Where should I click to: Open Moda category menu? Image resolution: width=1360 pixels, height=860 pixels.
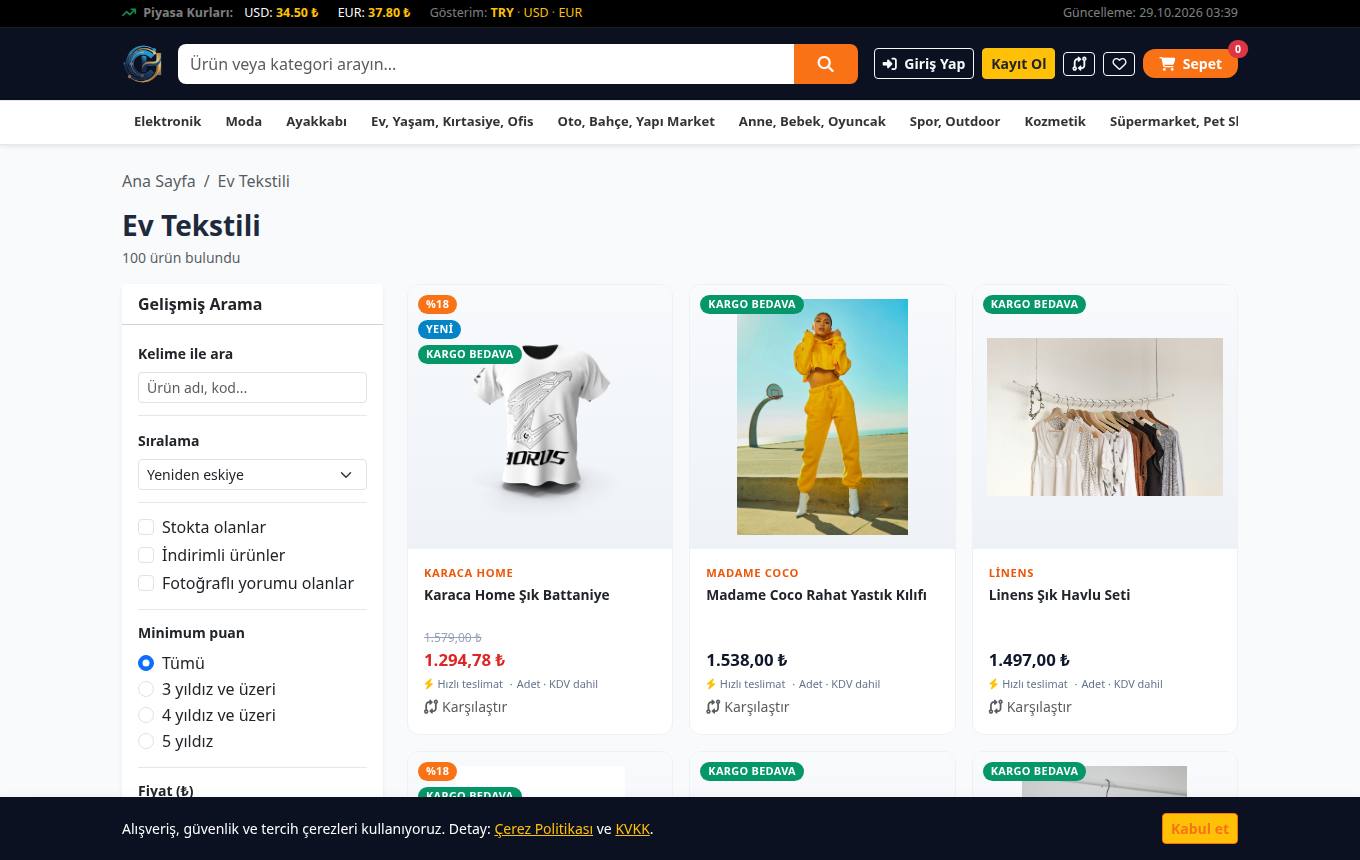click(x=244, y=121)
